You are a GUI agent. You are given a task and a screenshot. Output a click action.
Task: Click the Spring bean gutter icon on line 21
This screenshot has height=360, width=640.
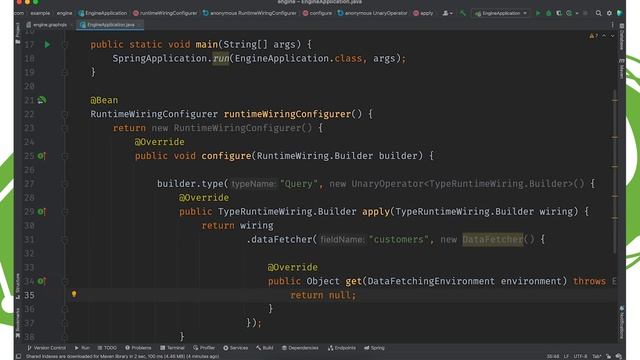tap(42, 100)
